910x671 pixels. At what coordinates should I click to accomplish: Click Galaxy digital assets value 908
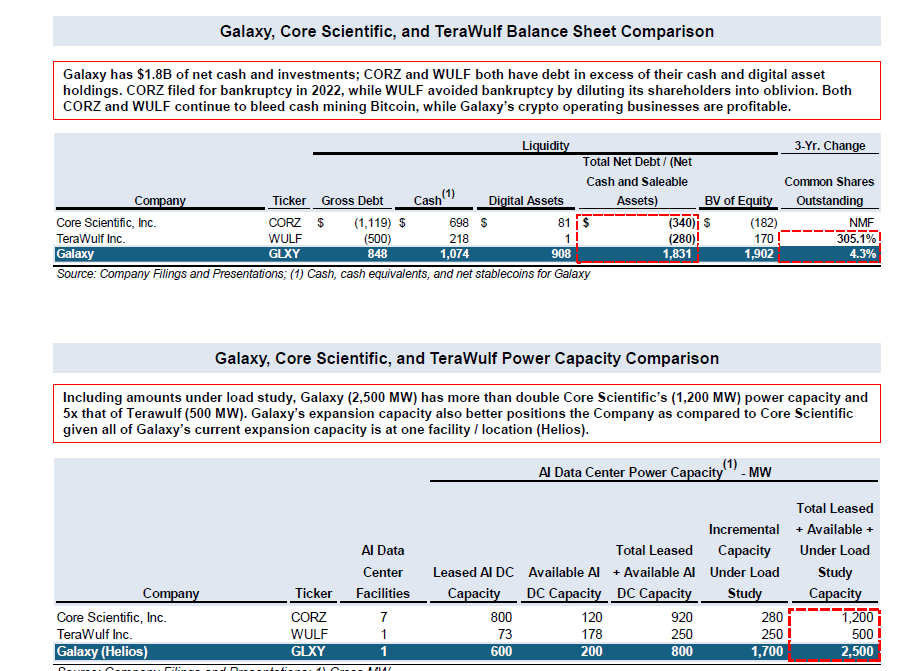click(561, 254)
